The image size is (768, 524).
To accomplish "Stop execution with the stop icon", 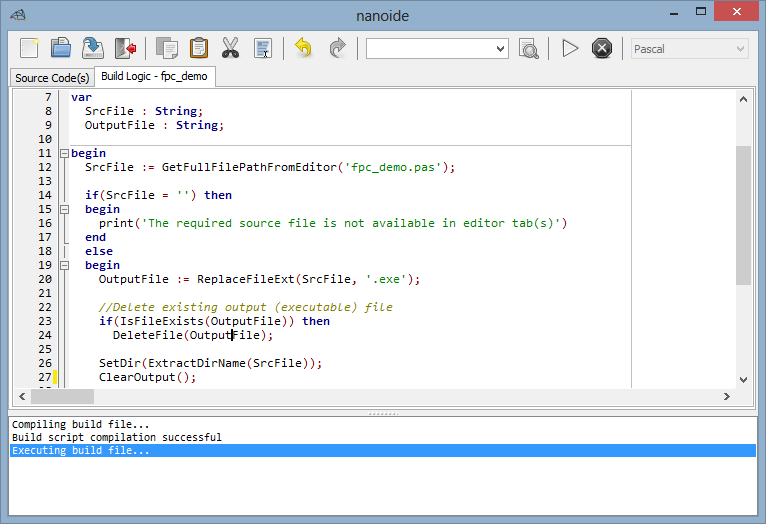I will coord(601,48).
